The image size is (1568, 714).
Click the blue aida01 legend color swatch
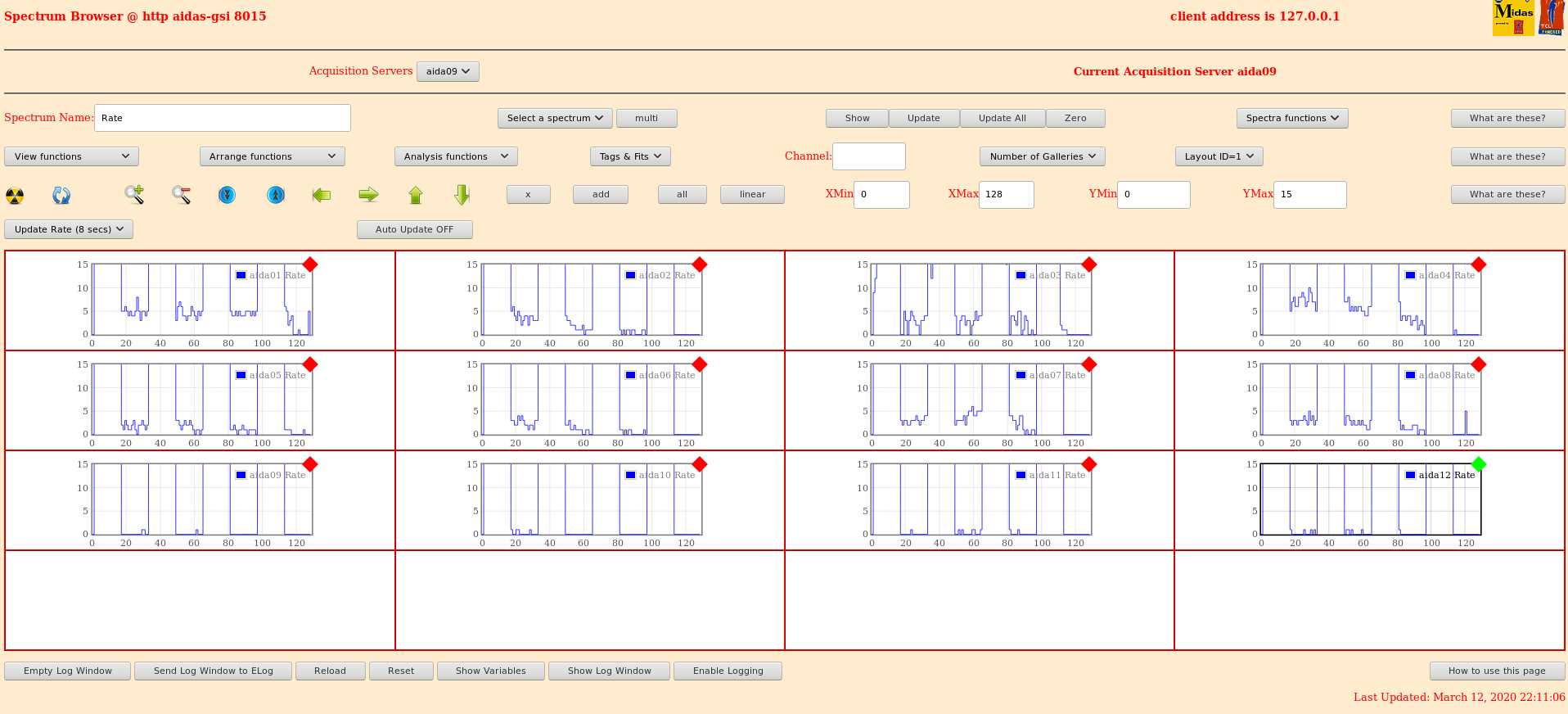(x=241, y=275)
